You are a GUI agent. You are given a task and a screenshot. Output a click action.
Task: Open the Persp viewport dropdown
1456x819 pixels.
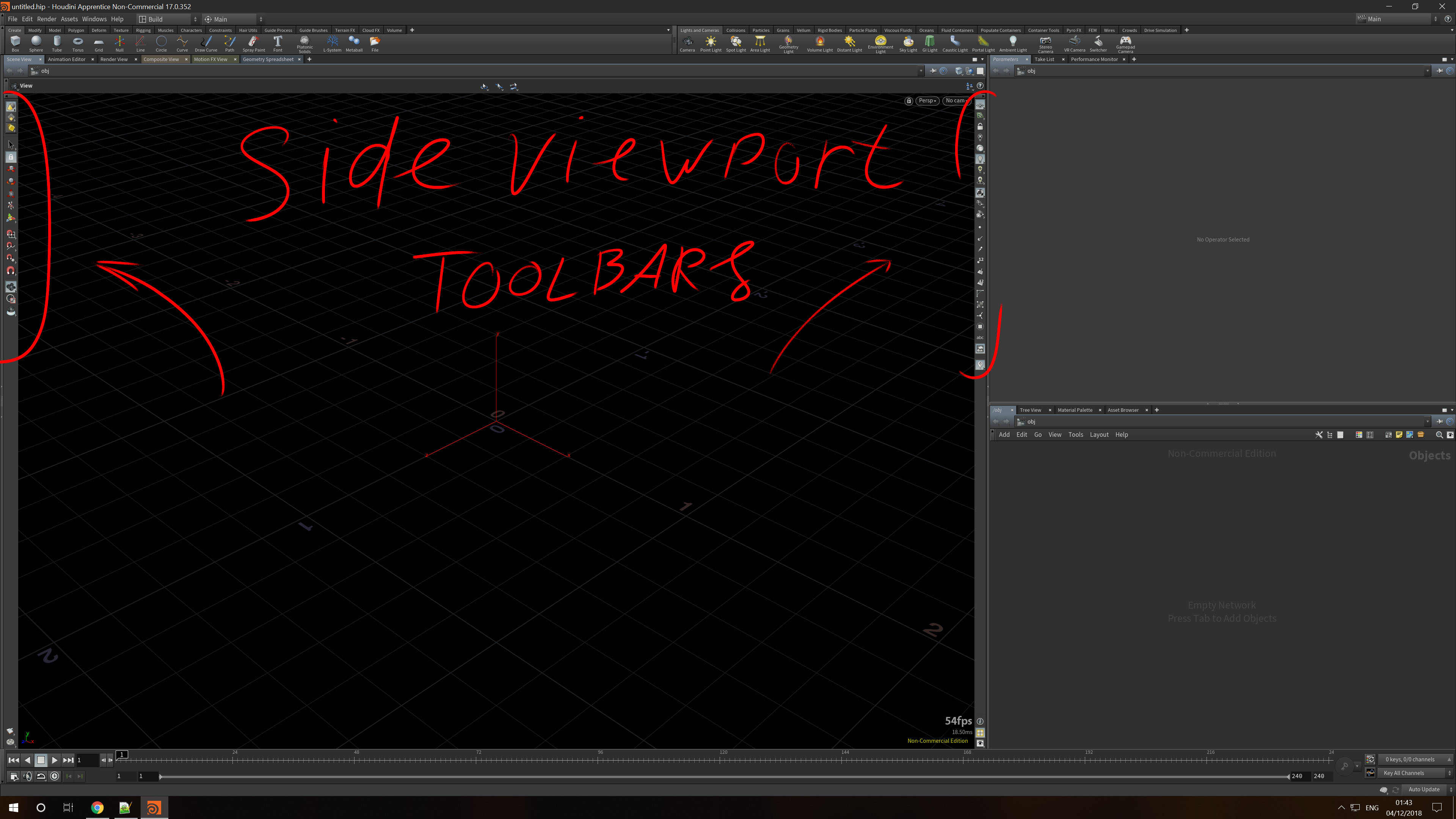pos(927,100)
